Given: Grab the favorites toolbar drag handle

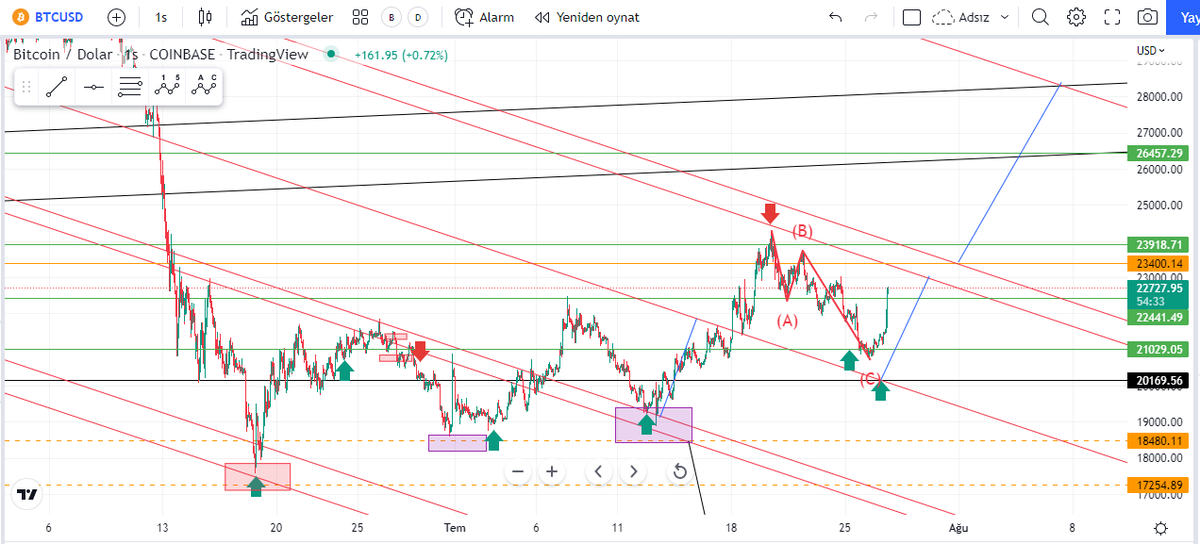Looking at the screenshot, I should tap(27, 87).
